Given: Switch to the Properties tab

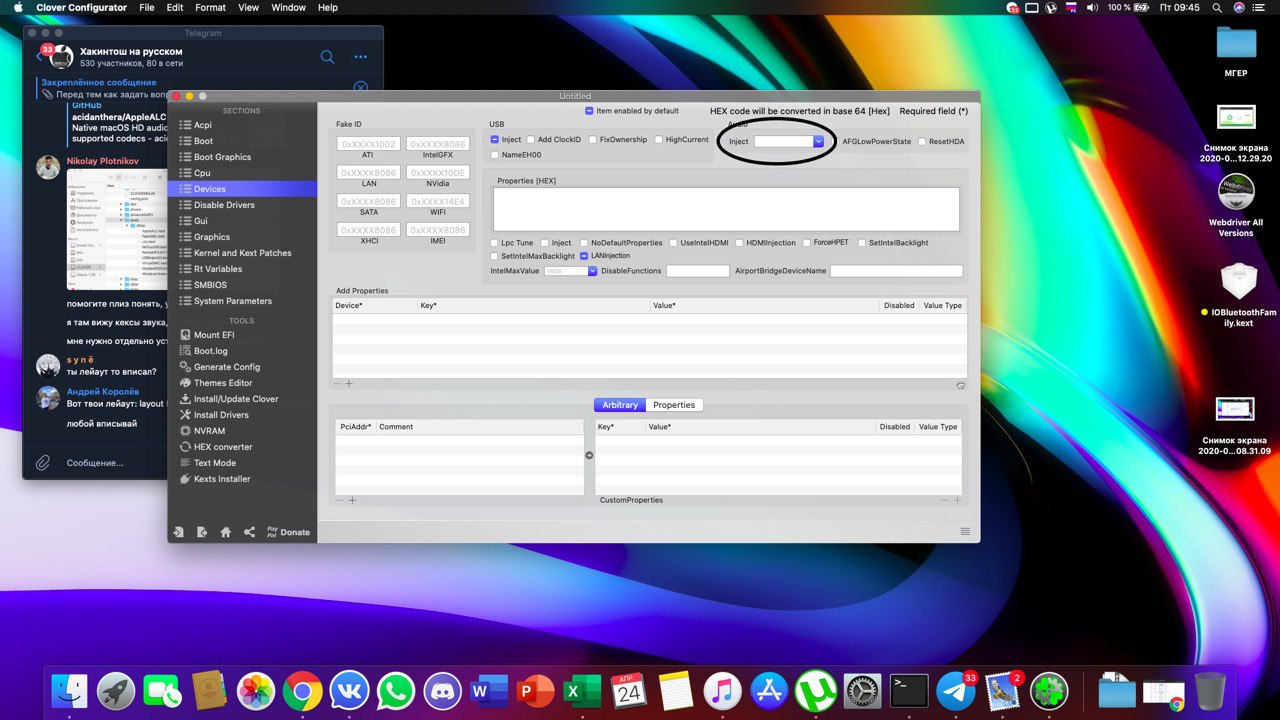Looking at the screenshot, I should (x=673, y=405).
